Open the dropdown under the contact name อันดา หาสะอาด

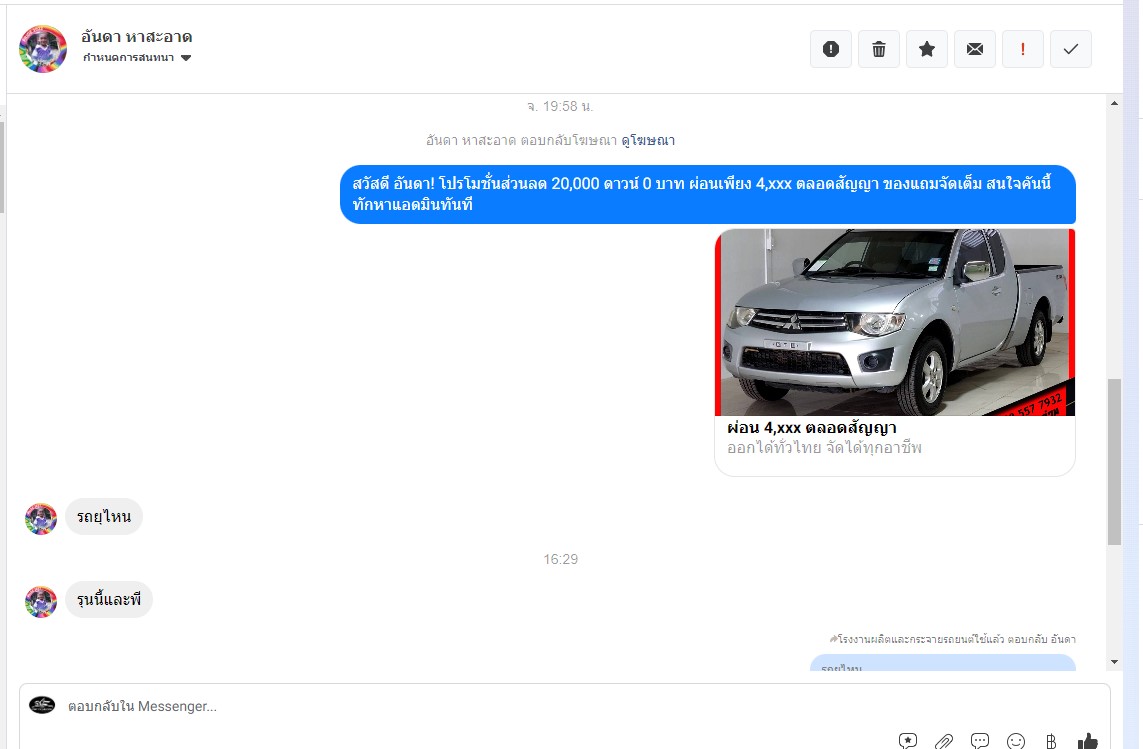[x=137, y=58]
